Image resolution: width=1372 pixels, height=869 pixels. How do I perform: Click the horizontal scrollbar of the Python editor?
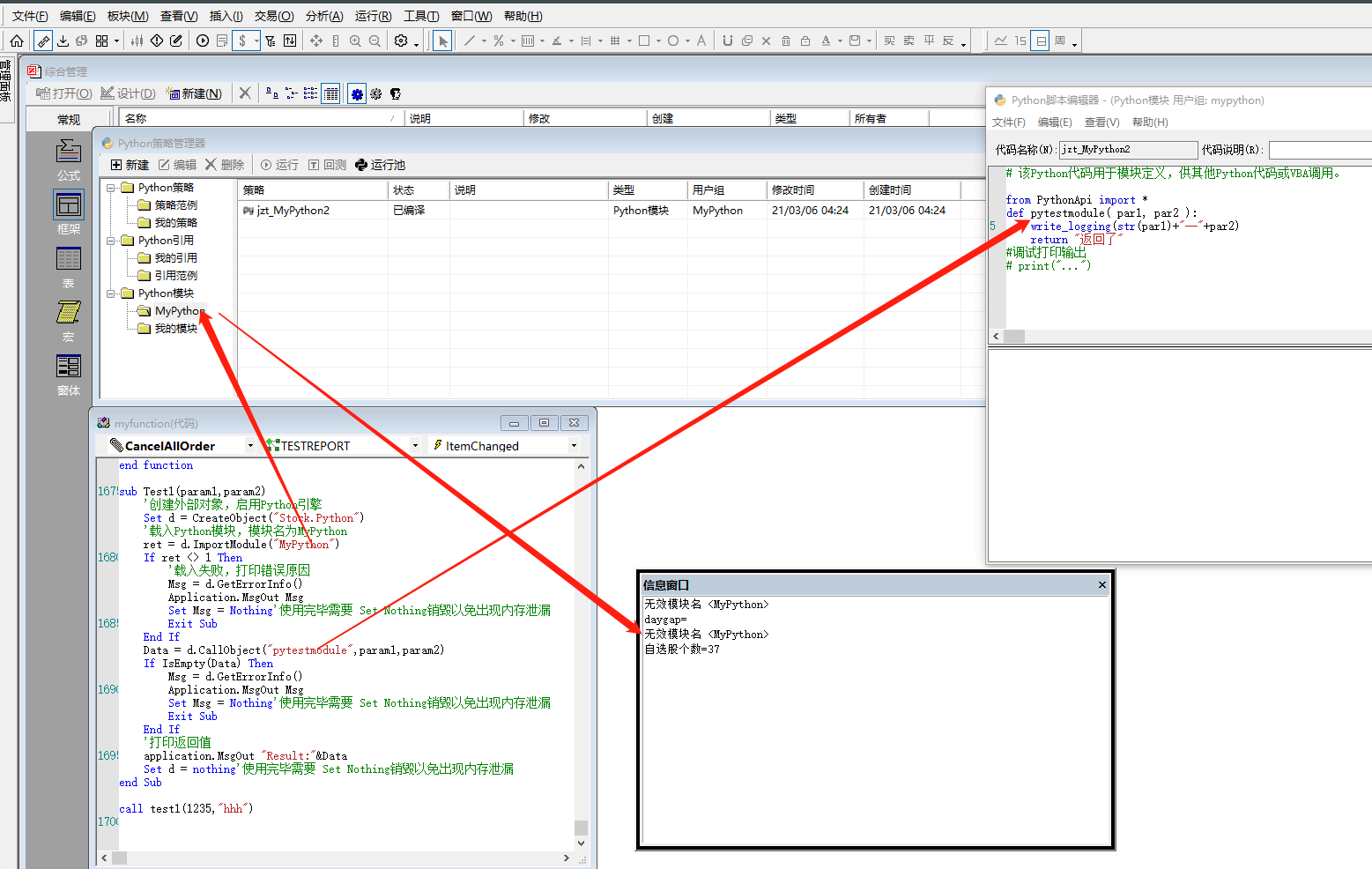[1181, 336]
